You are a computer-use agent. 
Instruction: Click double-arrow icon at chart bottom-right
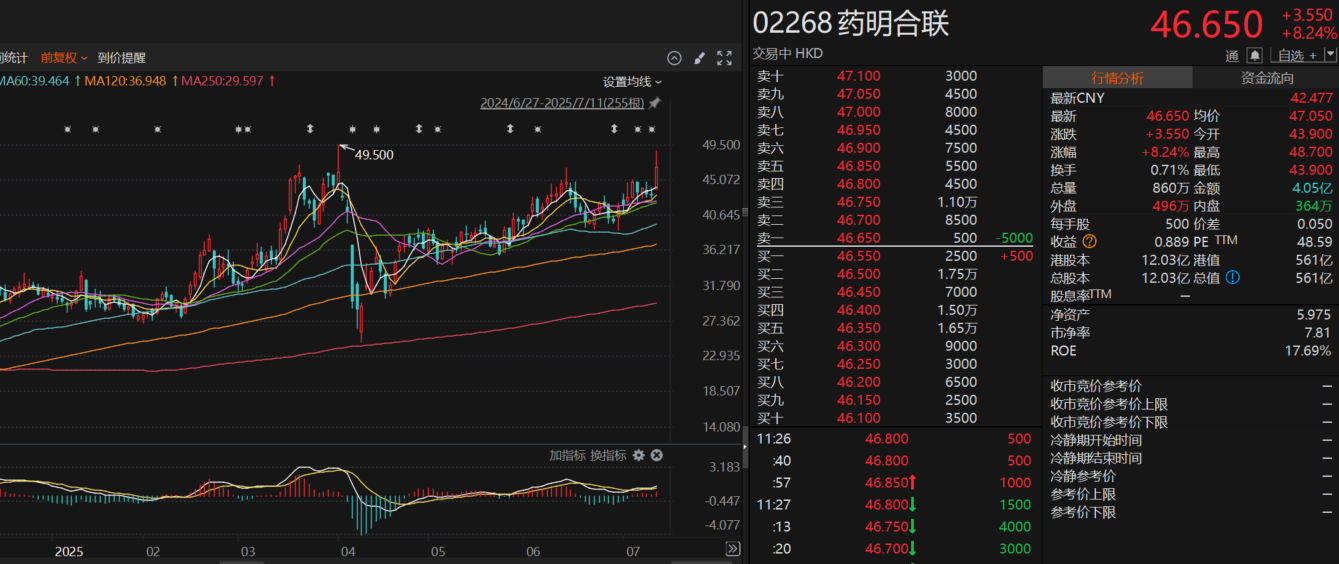[x=733, y=549]
